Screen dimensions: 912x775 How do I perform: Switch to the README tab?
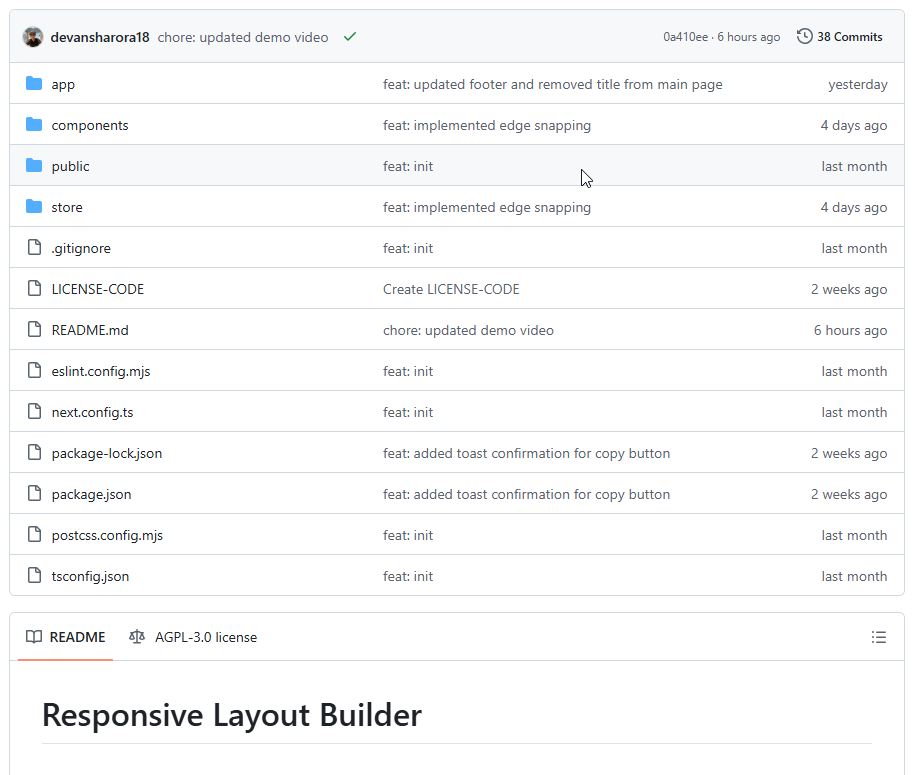[x=66, y=637]
